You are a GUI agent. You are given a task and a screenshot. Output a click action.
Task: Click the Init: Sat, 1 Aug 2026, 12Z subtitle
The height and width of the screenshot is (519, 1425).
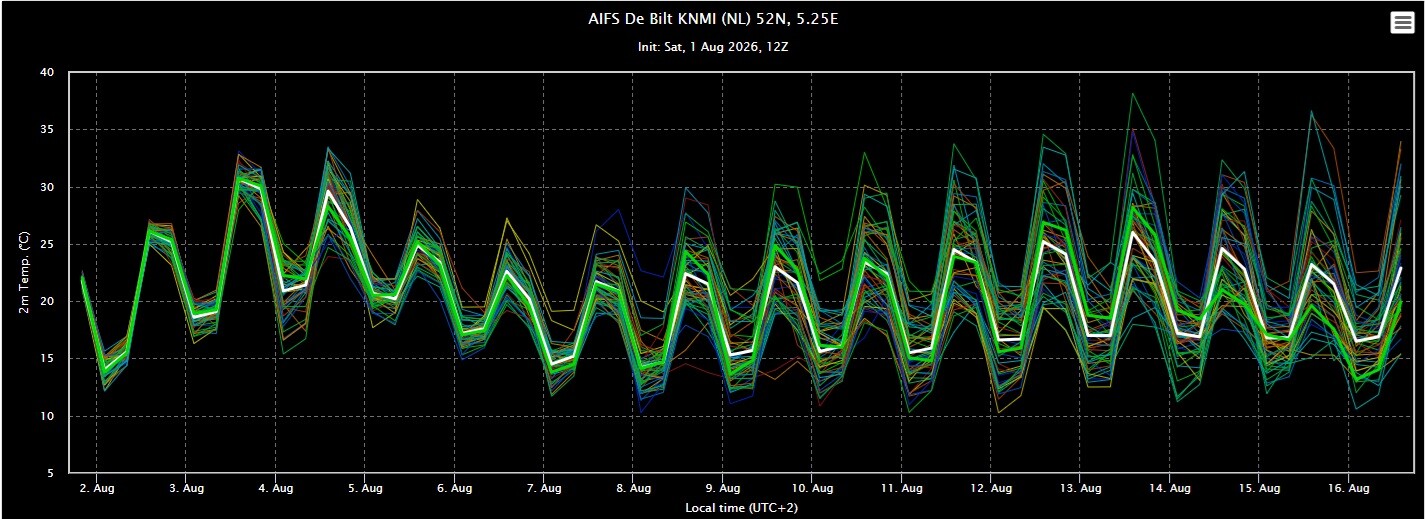click(x=712, y=47)
